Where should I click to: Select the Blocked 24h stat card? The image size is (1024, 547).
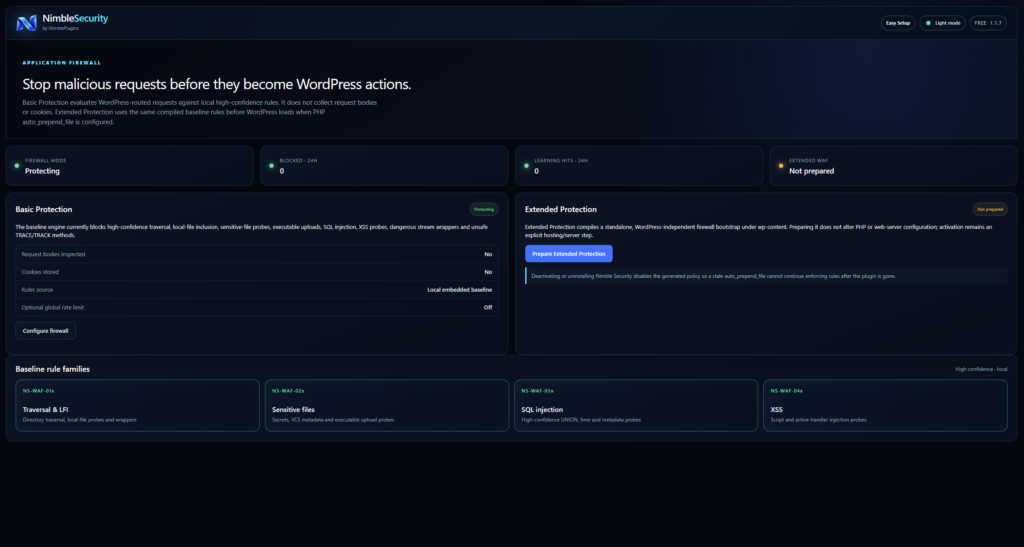pyautogui.click(x=384, y=166)
